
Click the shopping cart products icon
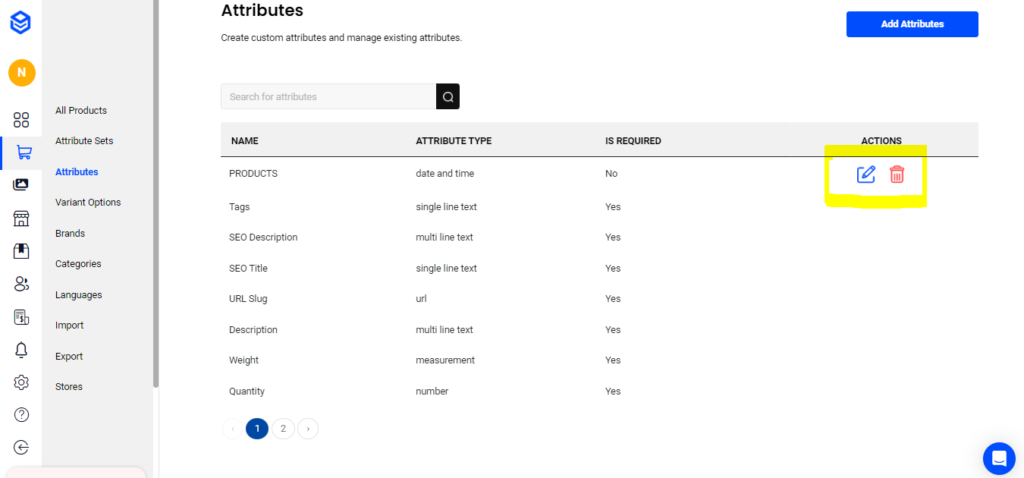(23, 152)
